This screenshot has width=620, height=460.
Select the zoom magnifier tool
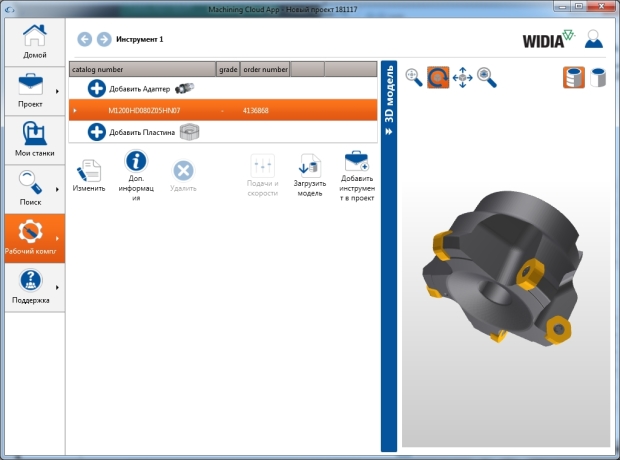pyautogui.click(x=487, y=78)
